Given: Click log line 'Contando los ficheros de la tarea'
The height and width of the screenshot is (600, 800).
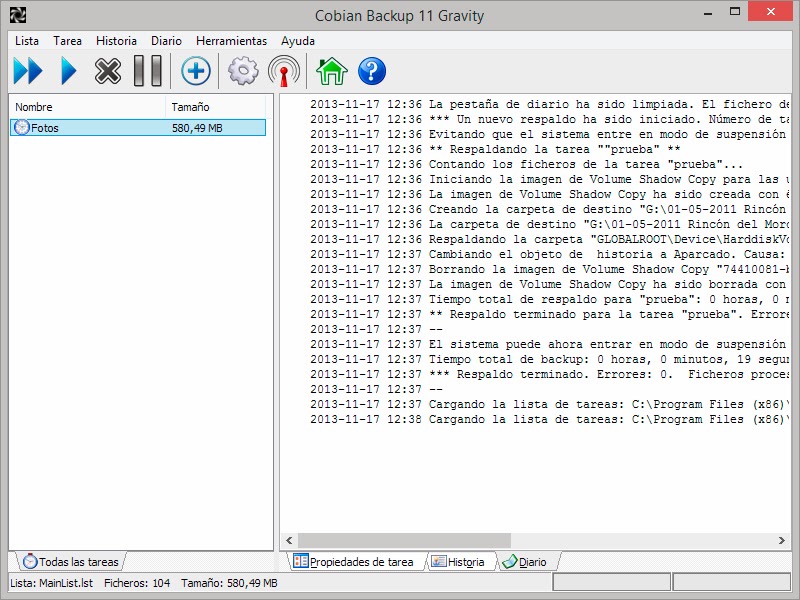Looking at the screenshot, I should click(526, 164).
